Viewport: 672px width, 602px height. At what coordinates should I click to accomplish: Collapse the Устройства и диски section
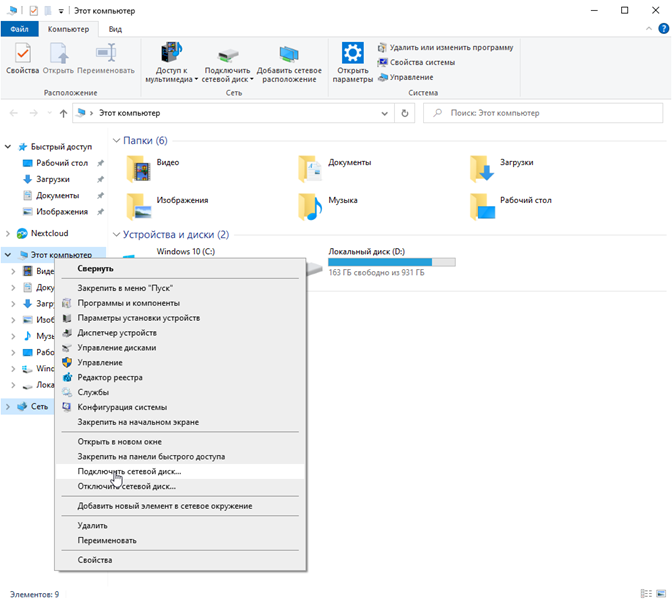coord(116,235)
